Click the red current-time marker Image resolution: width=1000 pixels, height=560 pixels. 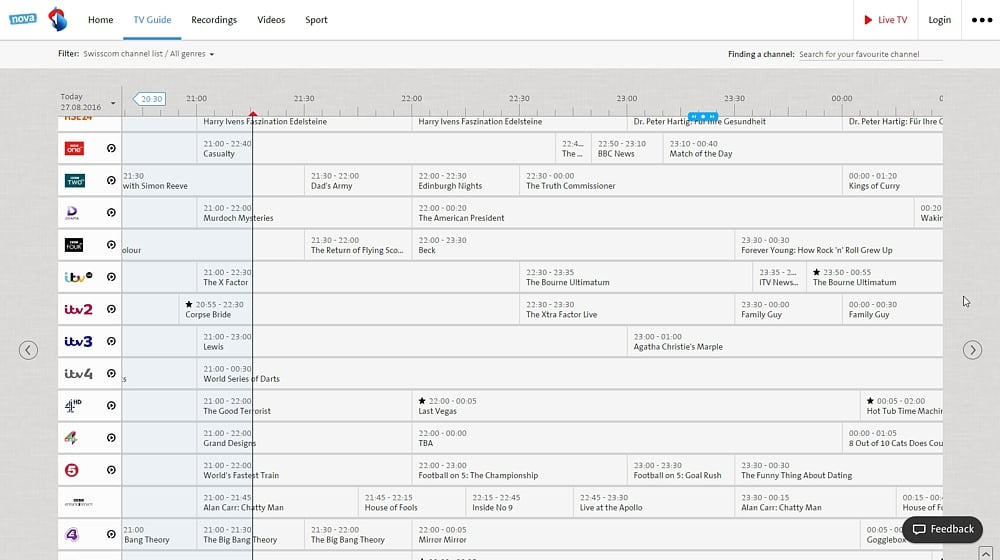[x=253, y=114]
